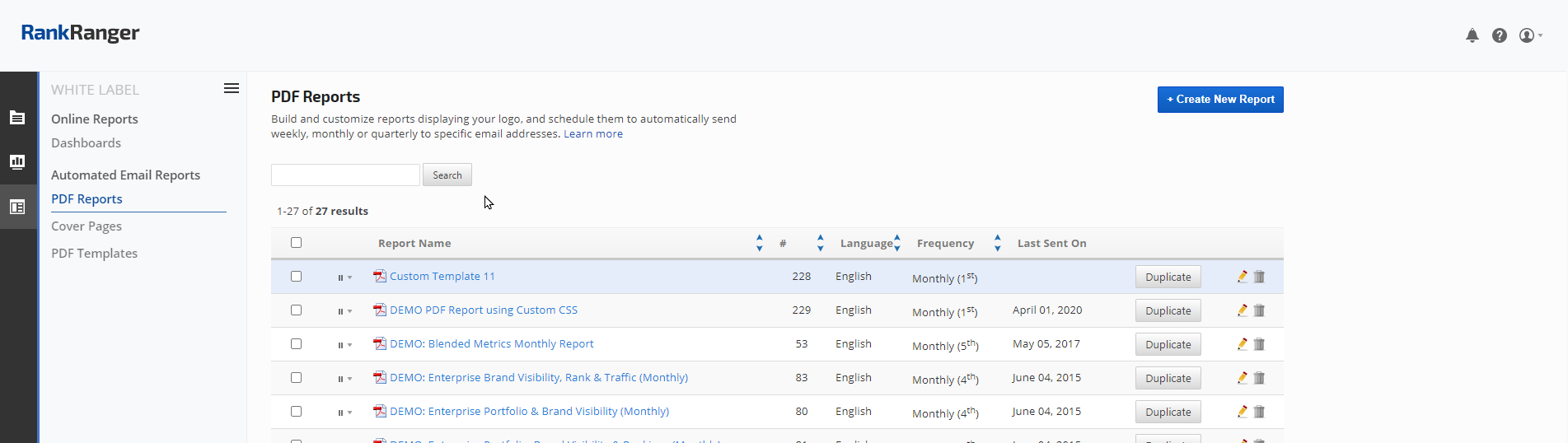Image resolution: width=1568 pixels, height=443 pixels.
Task: Click the PDF icon beside Custom Template 11
Action: pos(380,277)
